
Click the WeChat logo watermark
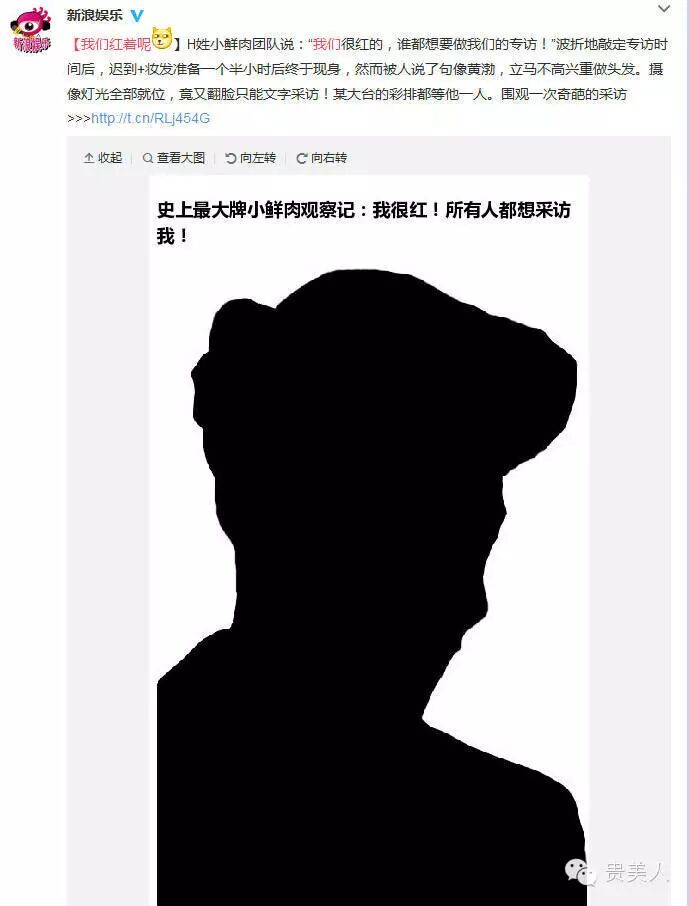[x=580, y=872]
